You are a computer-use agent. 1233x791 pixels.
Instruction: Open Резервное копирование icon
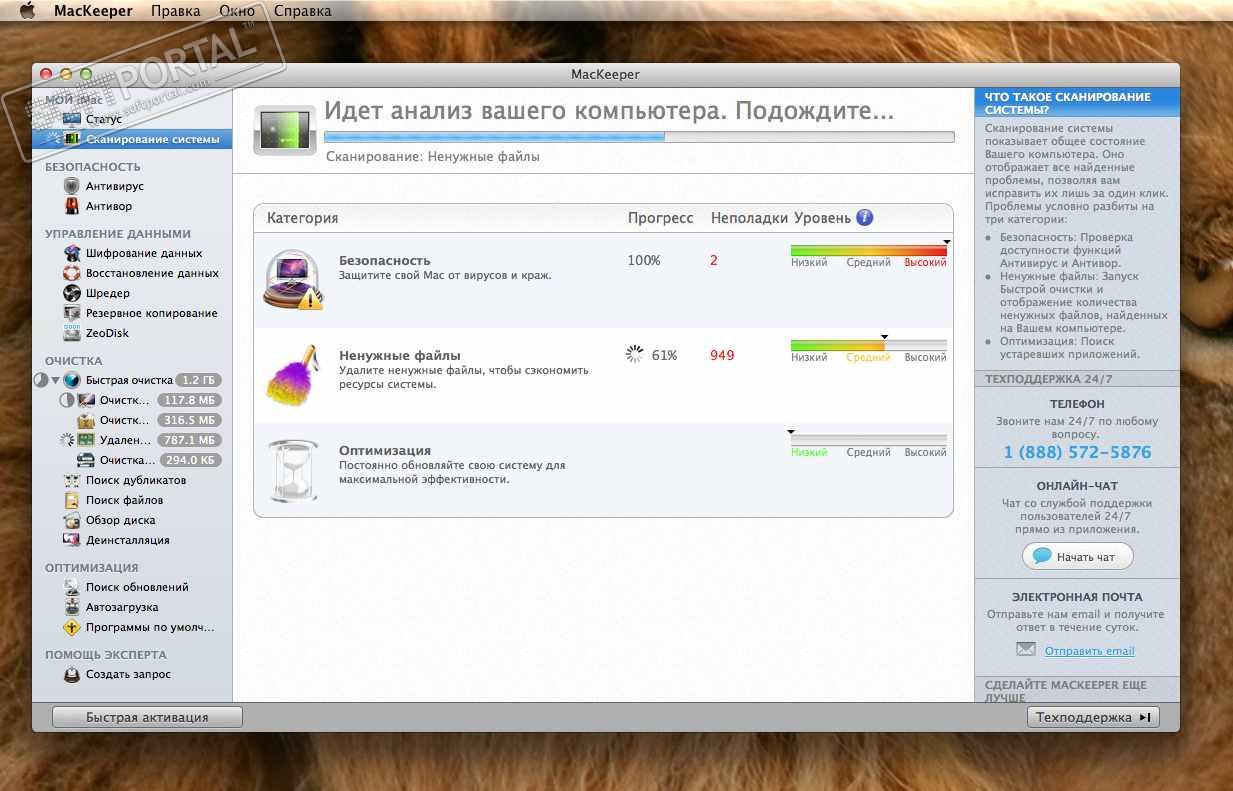(71, 313)
